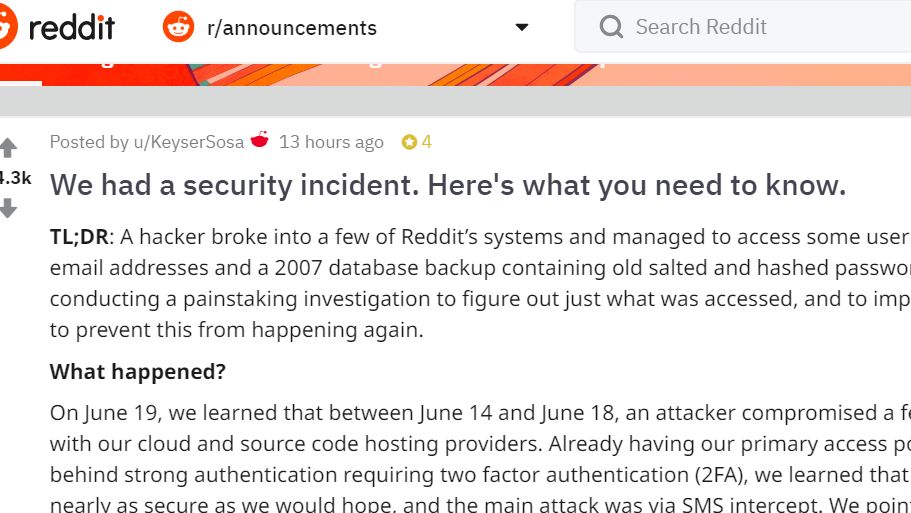This screenshot has width=911, height=513.
Task: Open the security incident post title
Action: [447, 185]
